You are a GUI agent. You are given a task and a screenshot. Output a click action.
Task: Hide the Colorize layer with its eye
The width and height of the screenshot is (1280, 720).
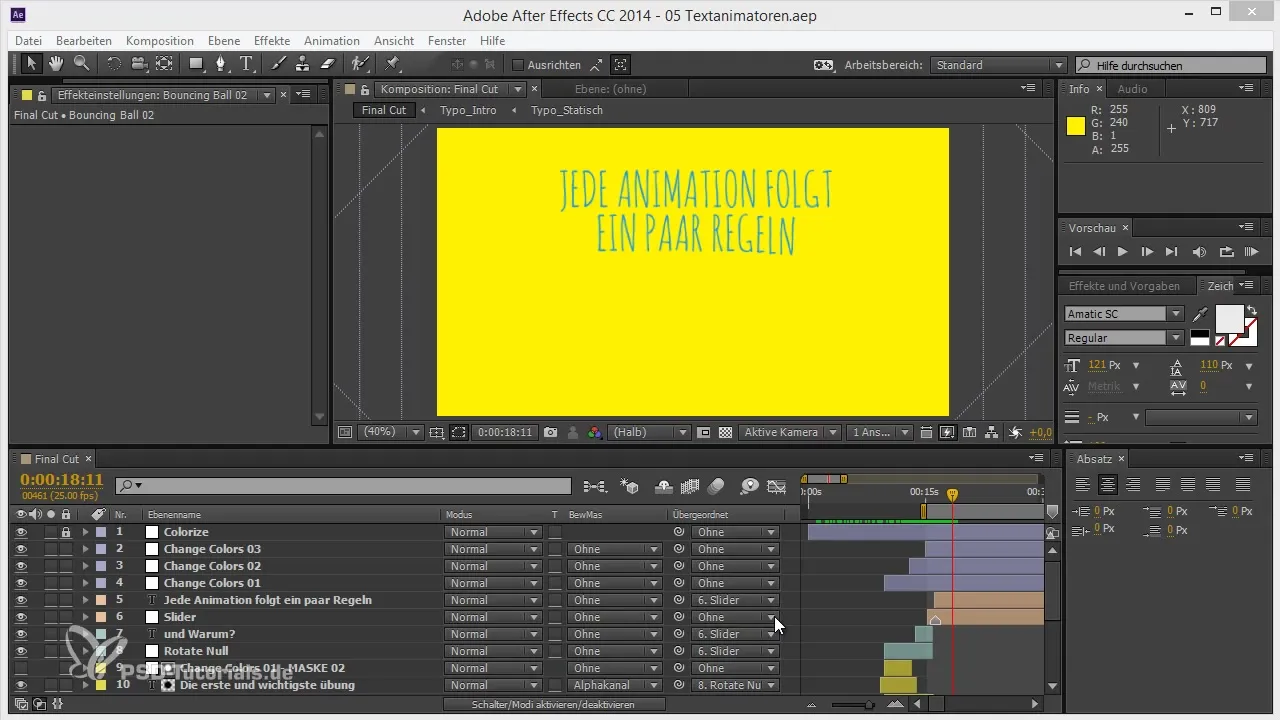(21, 532)
